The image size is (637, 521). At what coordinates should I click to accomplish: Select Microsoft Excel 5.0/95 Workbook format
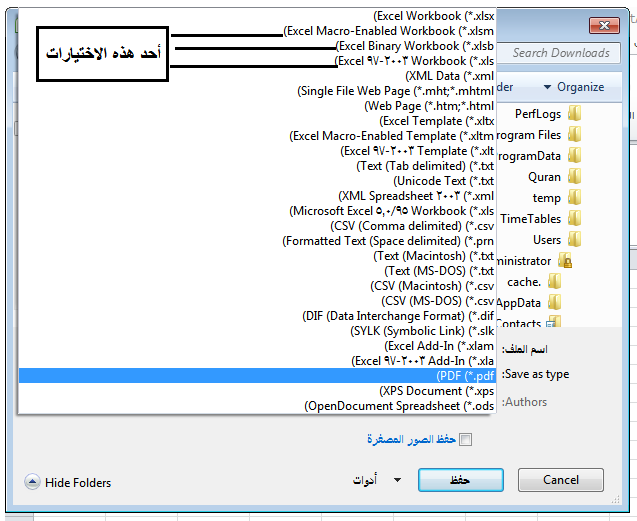(x=257, y=211)
